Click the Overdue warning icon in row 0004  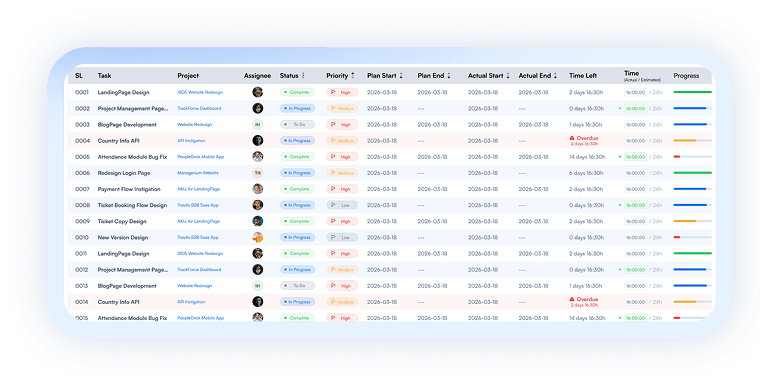(x=572, y=138)
